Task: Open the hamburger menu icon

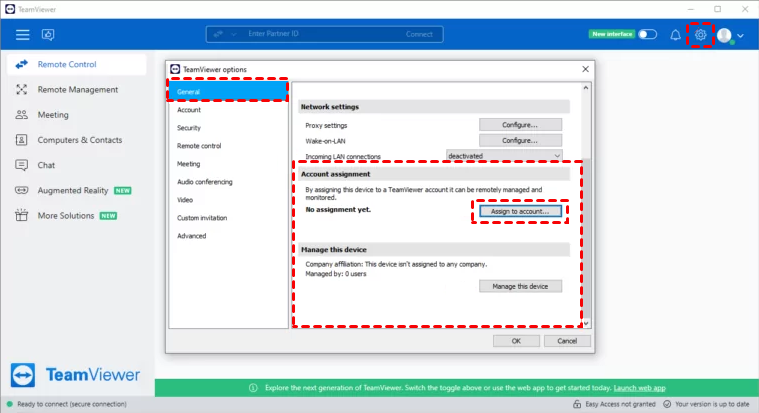Action: (22, 34)
